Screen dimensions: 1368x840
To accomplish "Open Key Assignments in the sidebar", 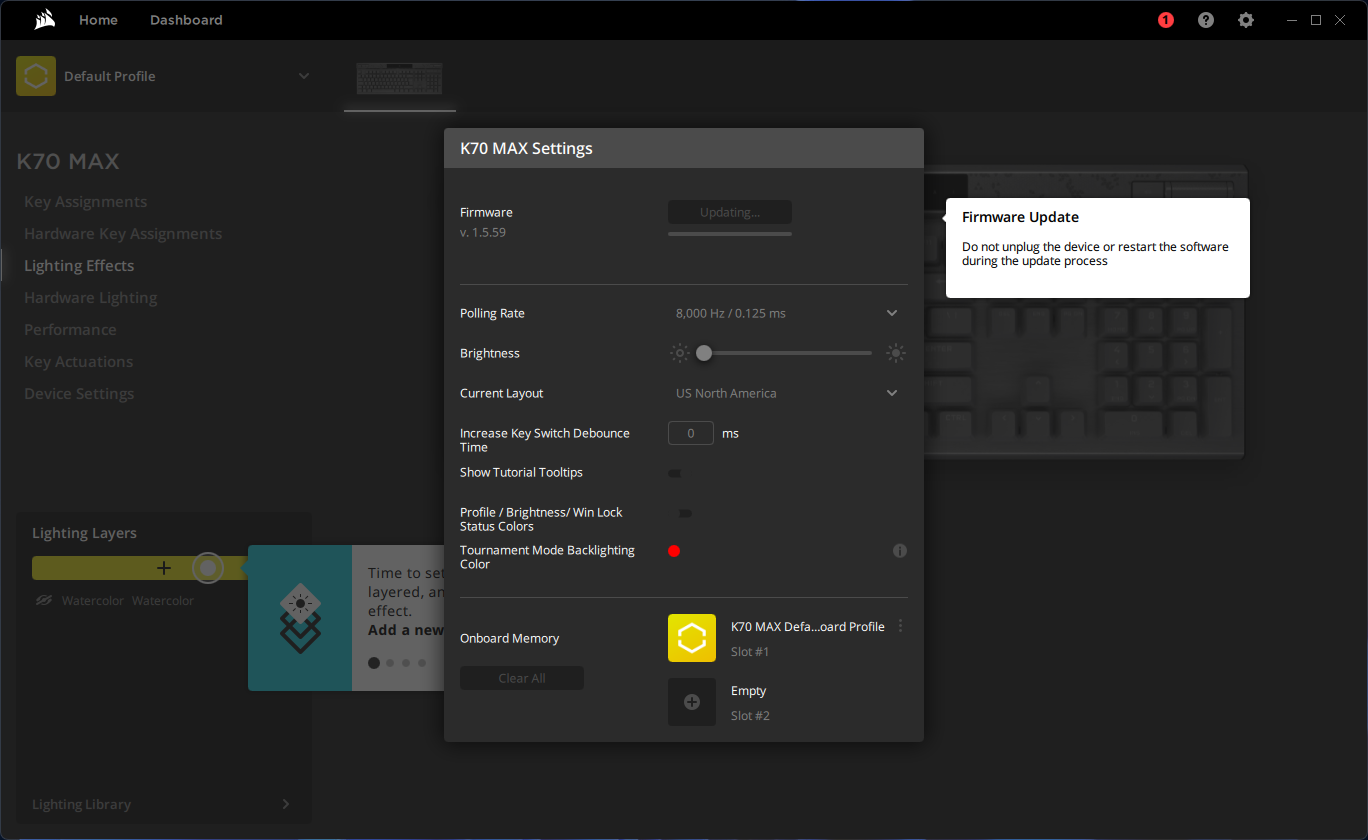I will coord(85,202).
